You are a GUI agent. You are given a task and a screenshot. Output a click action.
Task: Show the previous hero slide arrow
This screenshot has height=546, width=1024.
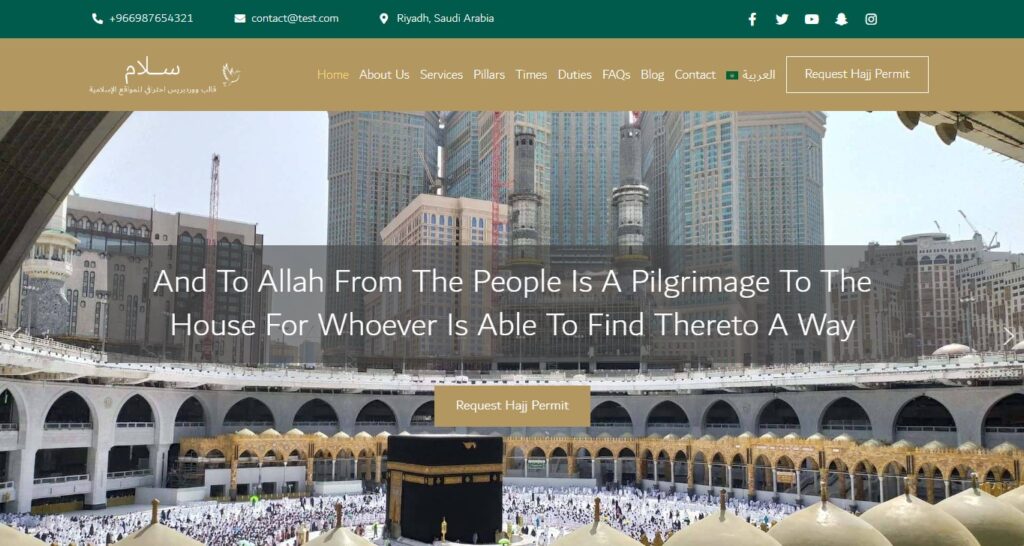(14, 336)
